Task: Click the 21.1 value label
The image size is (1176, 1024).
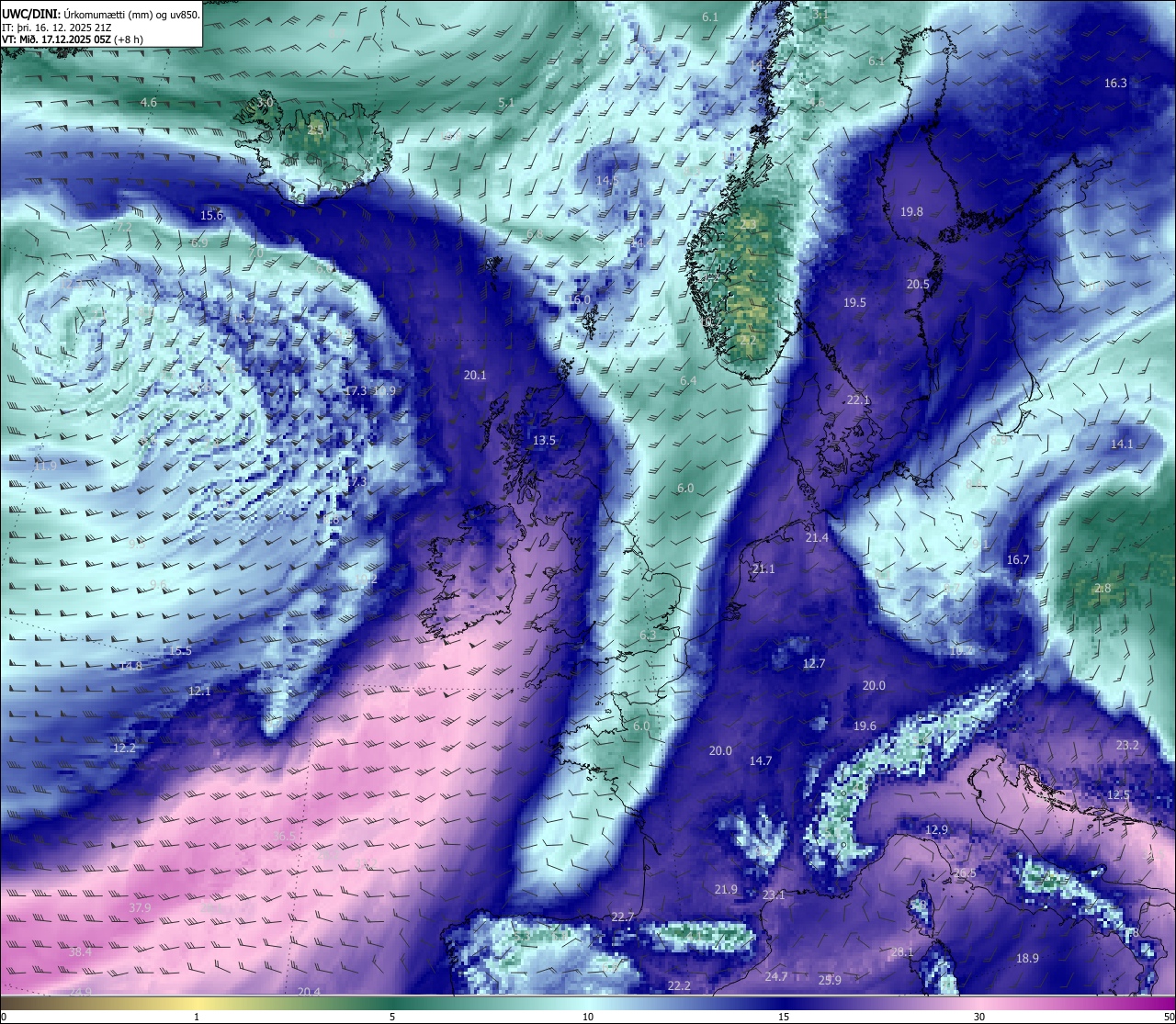Action: point(763,568)
